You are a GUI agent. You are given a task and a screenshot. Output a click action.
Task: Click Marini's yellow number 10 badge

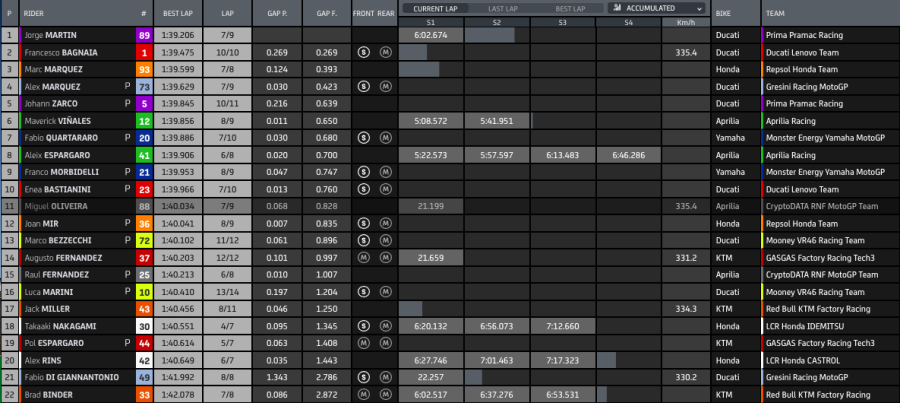click(x=145, y=292)
